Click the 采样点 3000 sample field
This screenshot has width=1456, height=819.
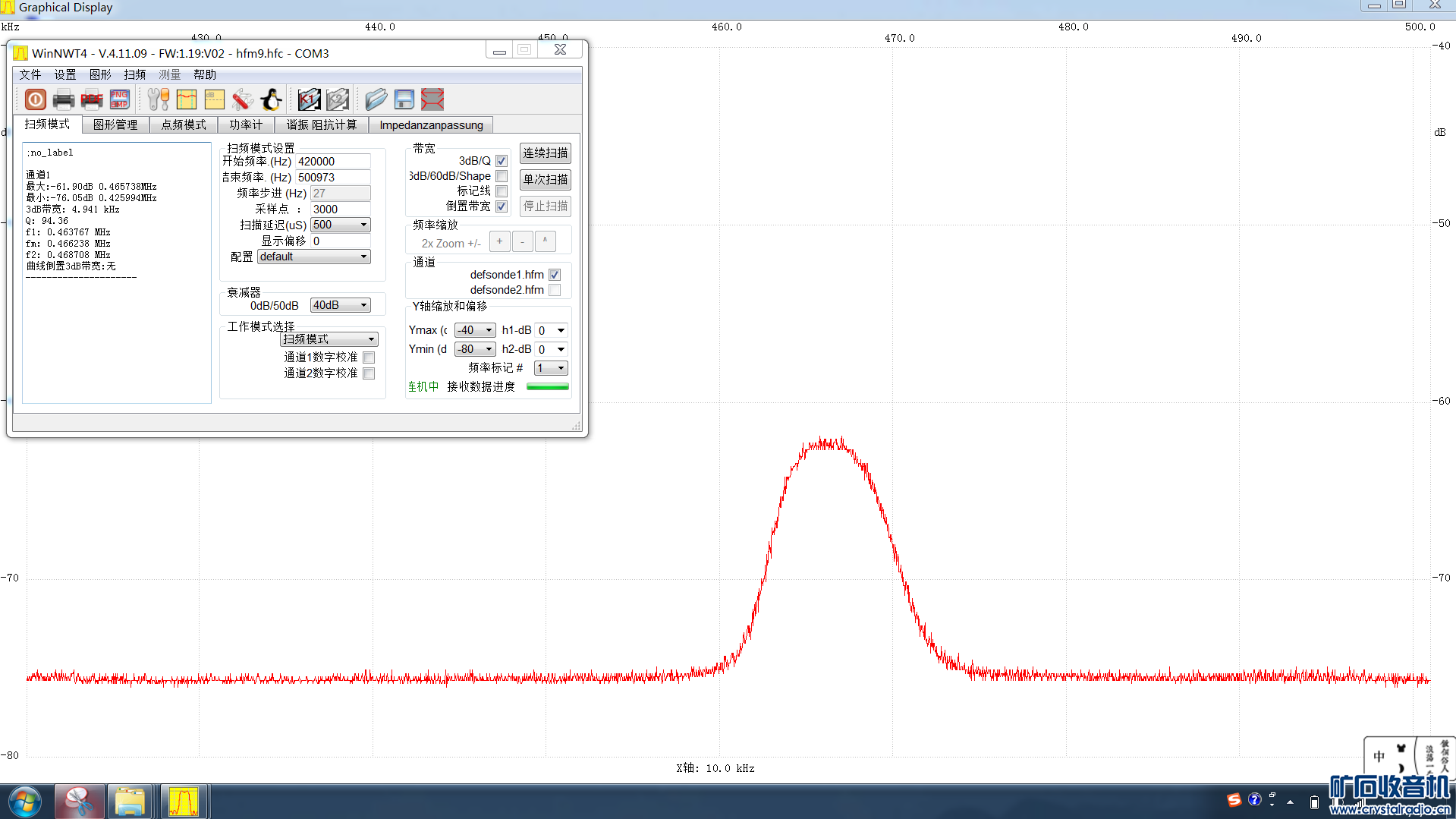click(x=341, y=209)
